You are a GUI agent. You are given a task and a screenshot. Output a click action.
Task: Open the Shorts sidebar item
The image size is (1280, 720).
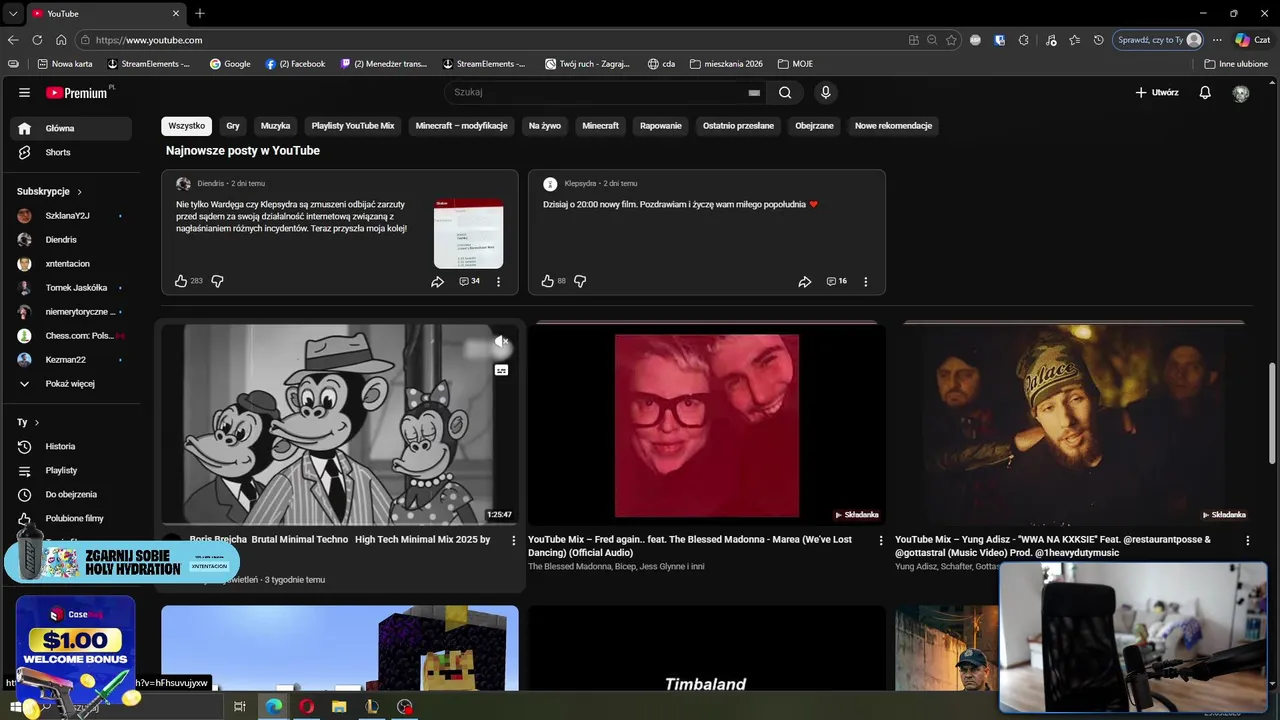pyautogui.click(x=71, y=152)
